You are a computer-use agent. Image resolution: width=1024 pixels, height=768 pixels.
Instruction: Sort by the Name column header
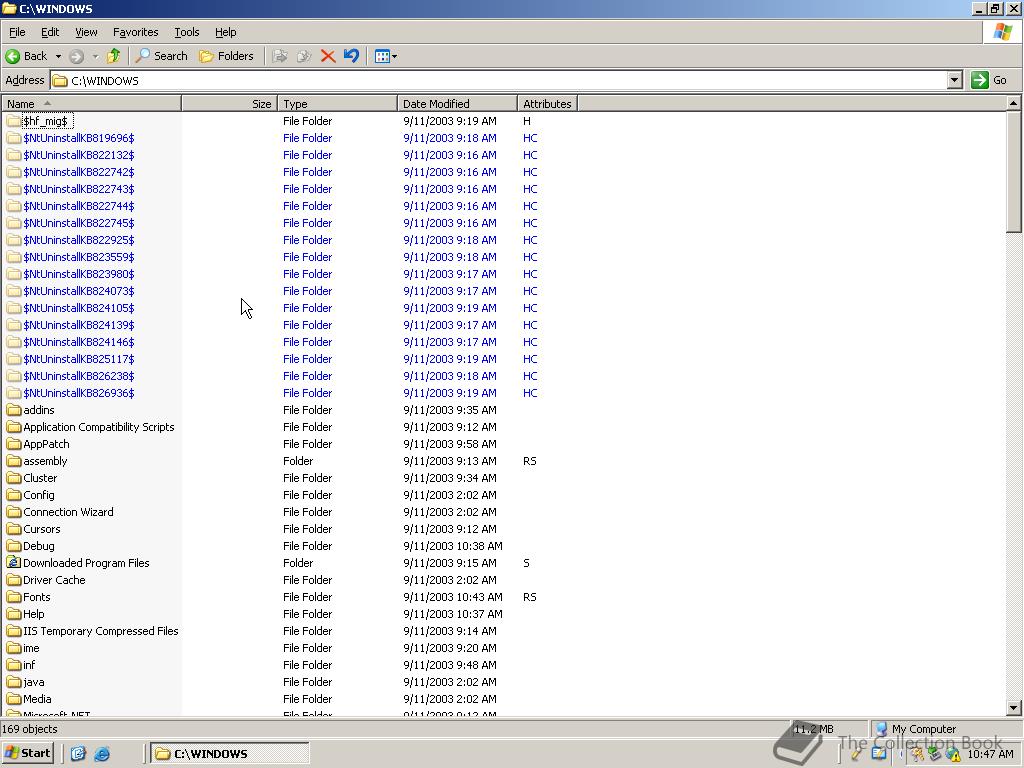coord(91,104)
